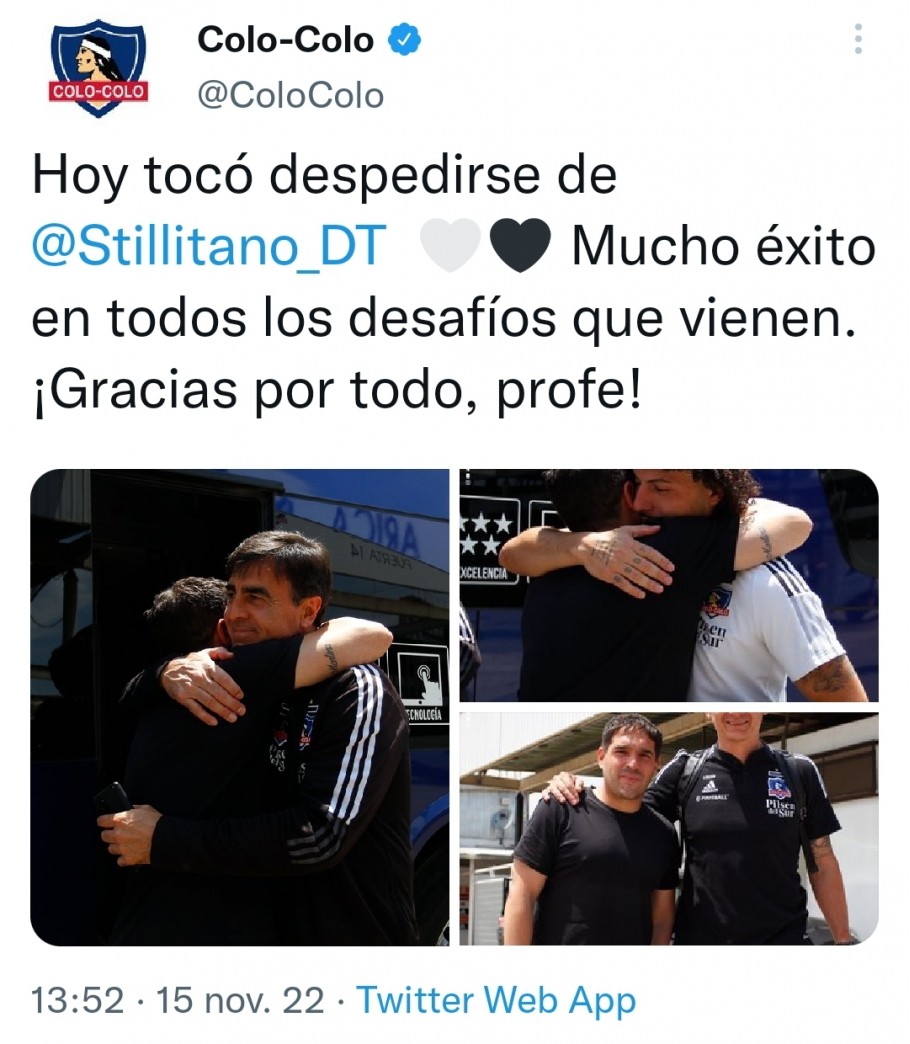
Task: Open the photo of the curly-haired player hugging
Action: [x=669, y=585]
